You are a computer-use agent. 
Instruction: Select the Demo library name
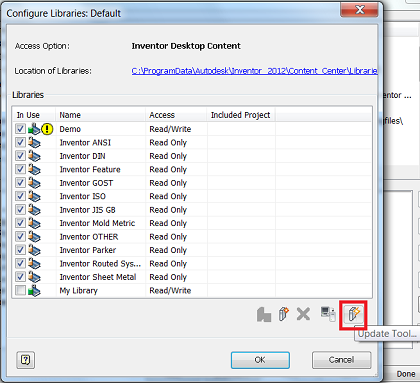coord(70,129)
